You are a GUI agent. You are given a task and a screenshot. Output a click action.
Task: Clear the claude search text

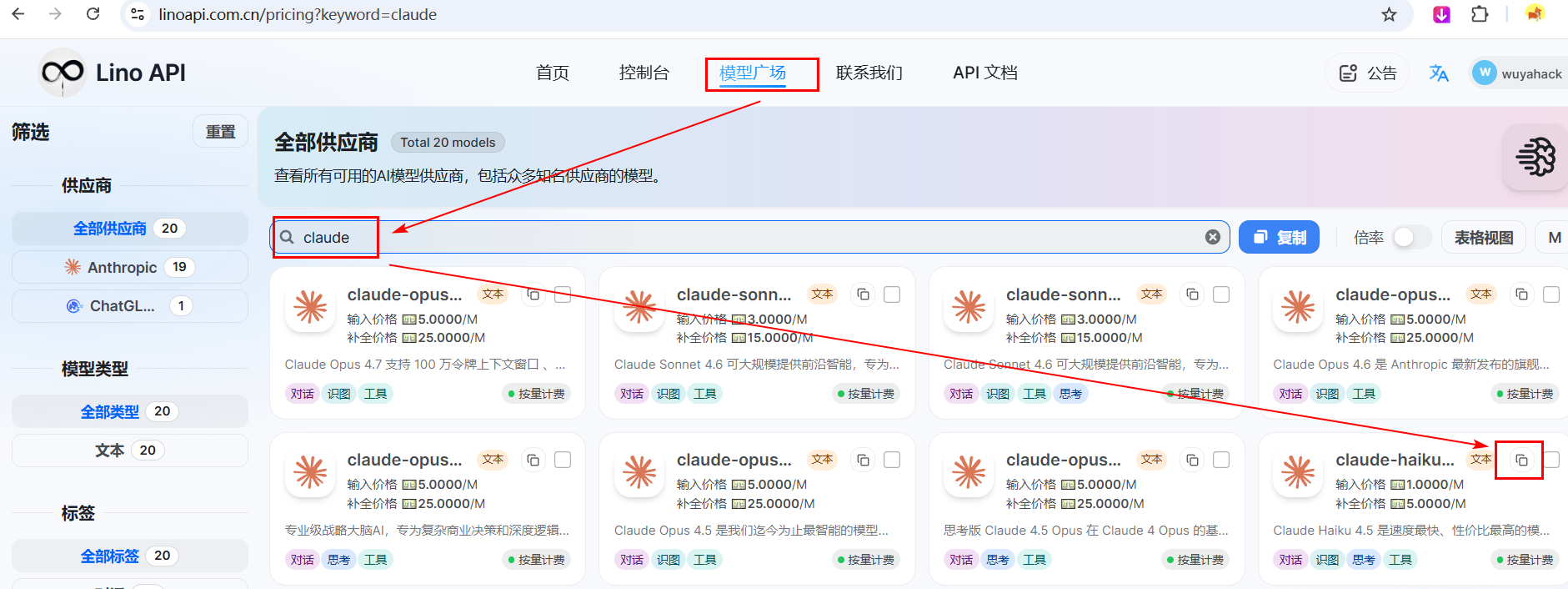pos(1212,237)
